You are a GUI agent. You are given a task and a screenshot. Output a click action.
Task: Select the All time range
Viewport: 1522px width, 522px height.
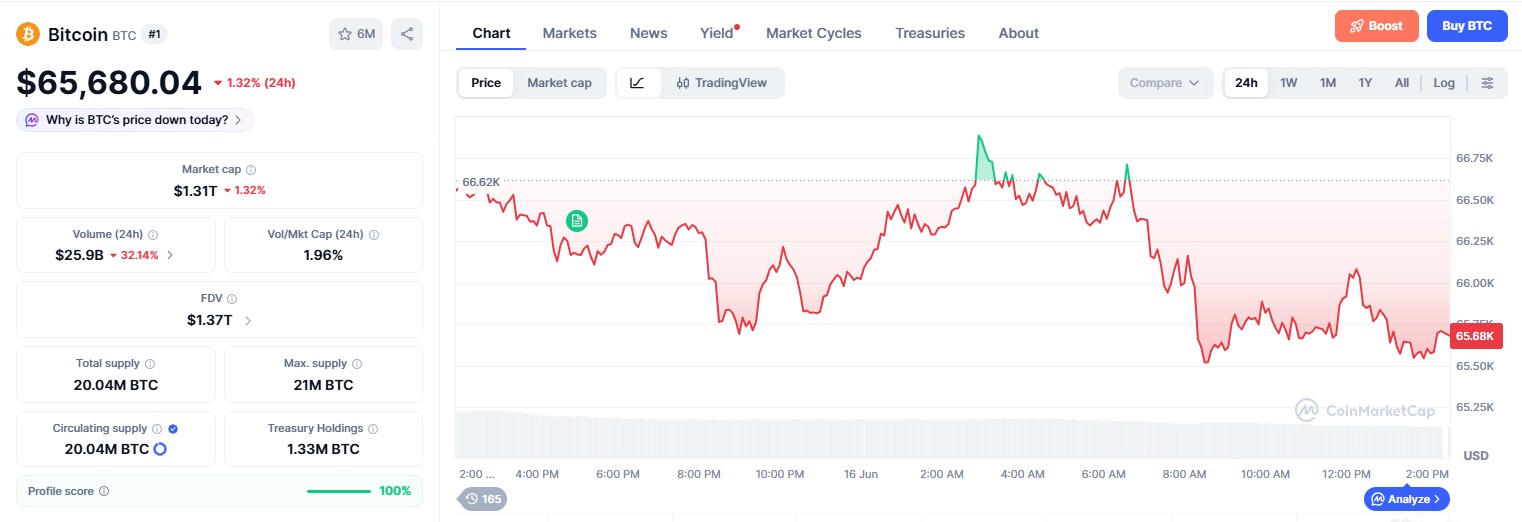(1402, 83)
